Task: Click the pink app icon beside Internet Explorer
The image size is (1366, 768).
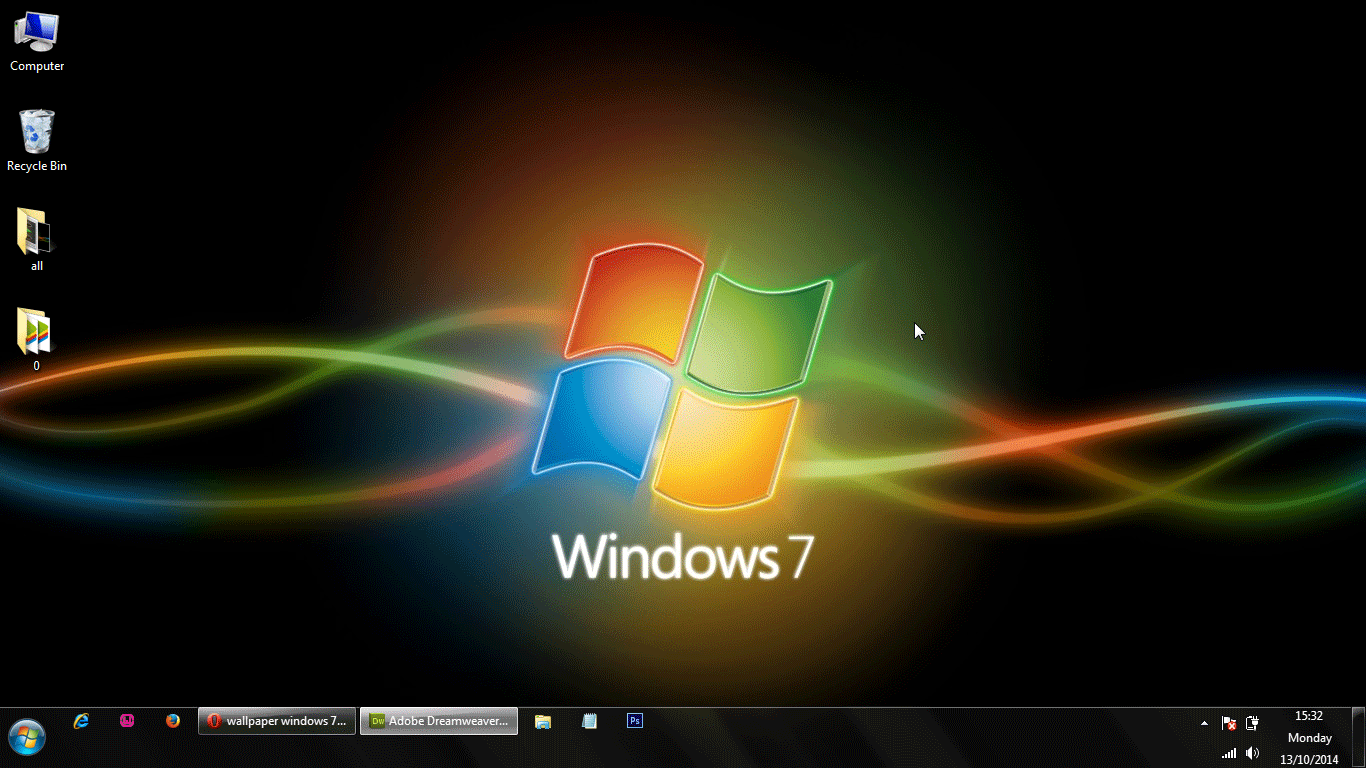Action: [127, 721]
